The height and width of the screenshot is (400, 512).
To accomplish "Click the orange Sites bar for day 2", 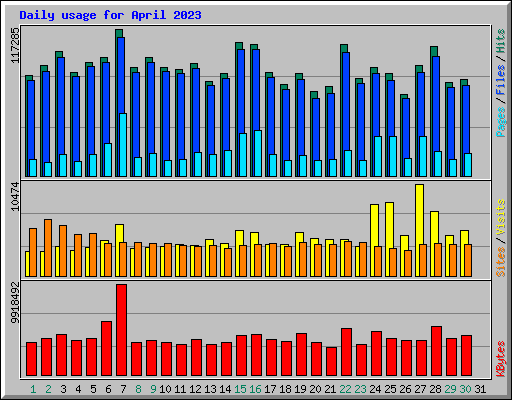I will point(48,248).
